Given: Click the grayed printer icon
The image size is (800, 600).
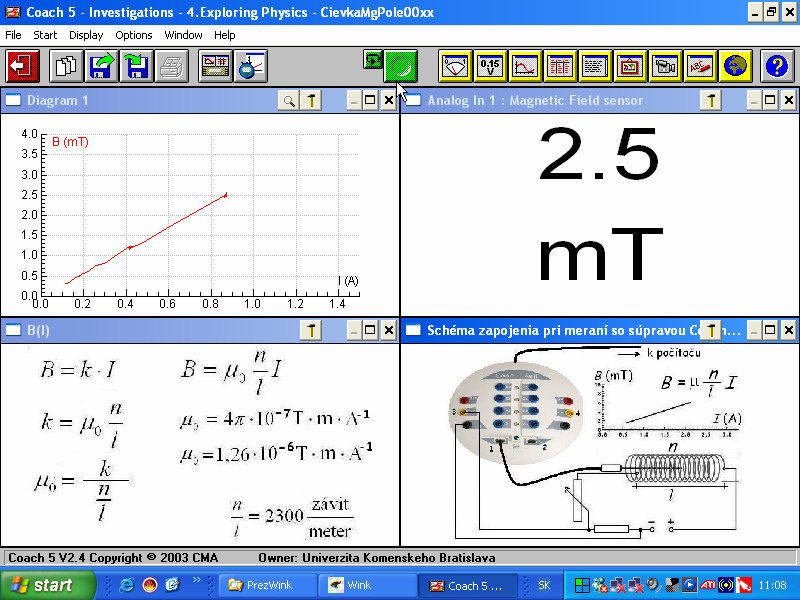Looking at the screenshot, I should pyautogui.click(x=171, y=66).
